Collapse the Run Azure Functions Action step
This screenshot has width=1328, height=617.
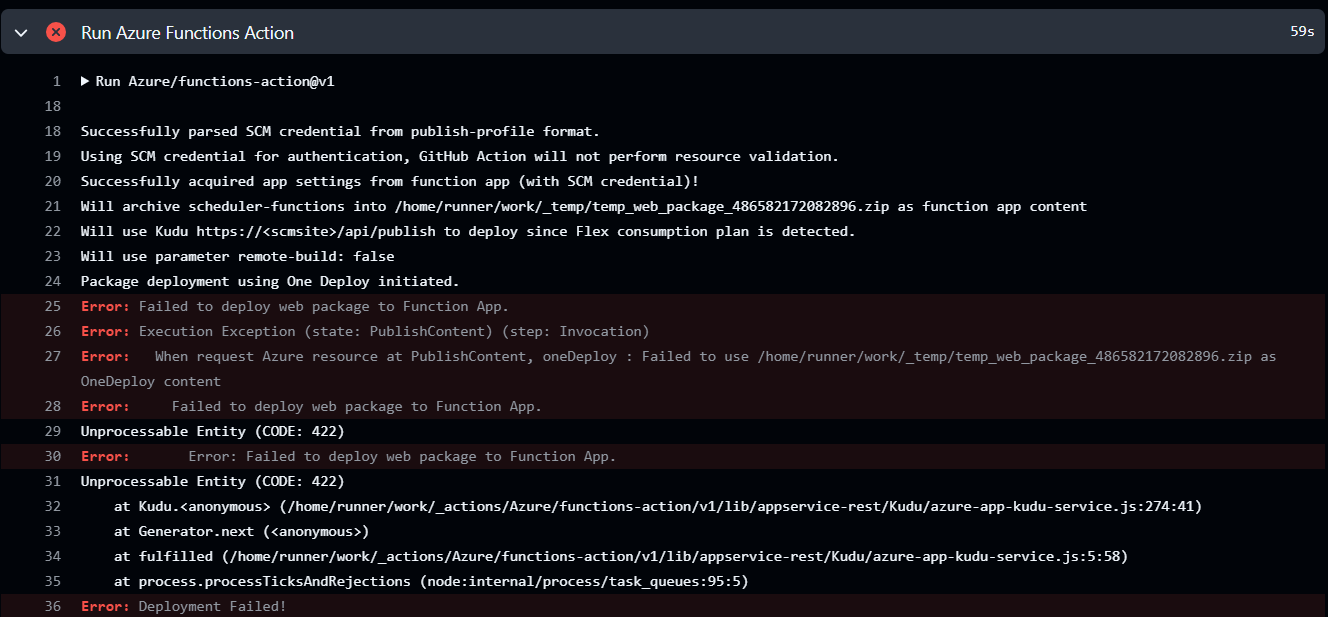(20, 31)
